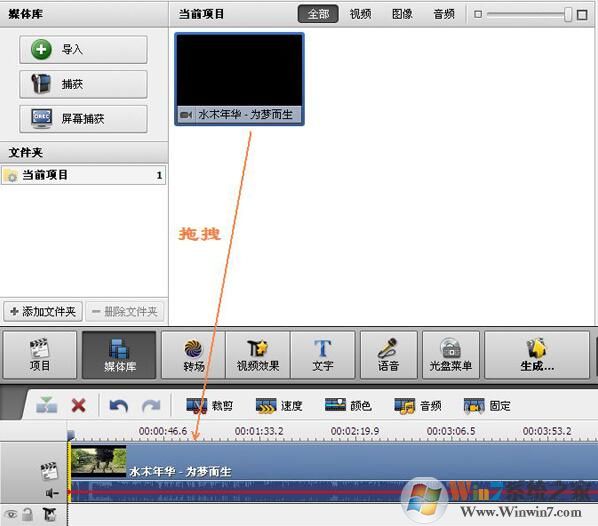
Task: Click the thumbnail size slider handle
Action: point(568,14)
